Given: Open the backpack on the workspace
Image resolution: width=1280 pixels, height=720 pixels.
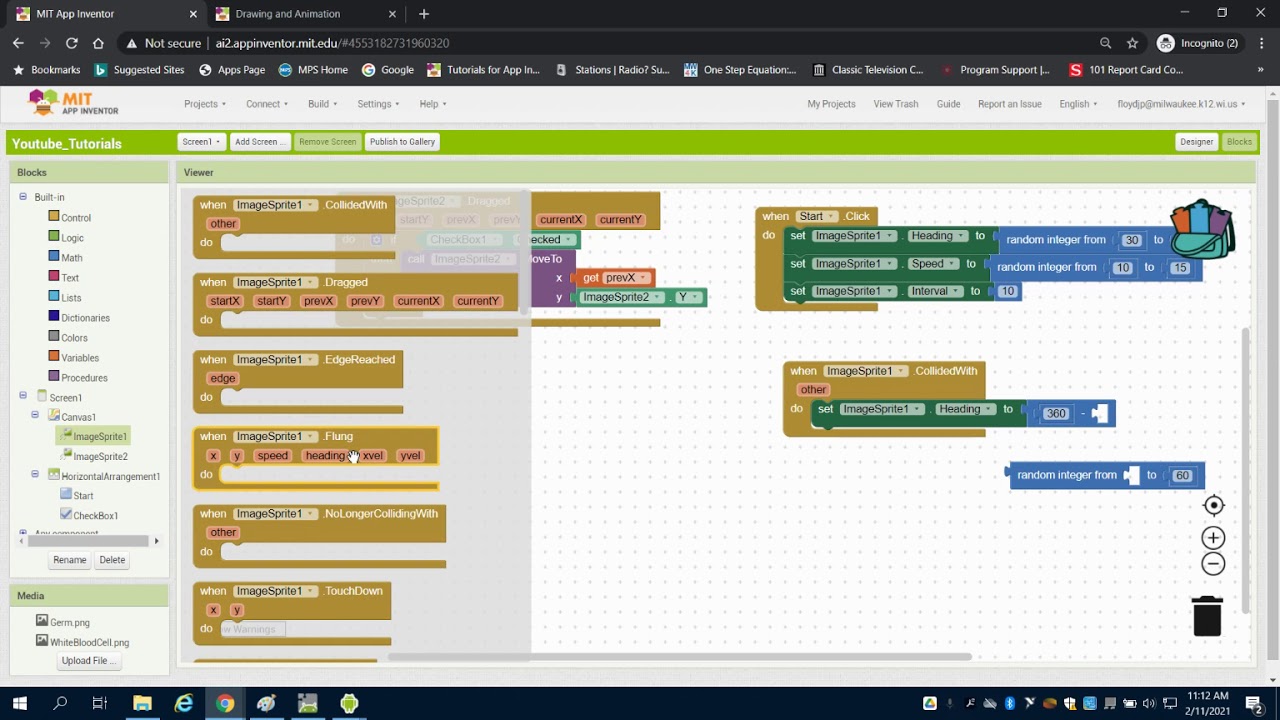Looking at the screenshot, I should pyautogui.click(x=1202, y=229).
